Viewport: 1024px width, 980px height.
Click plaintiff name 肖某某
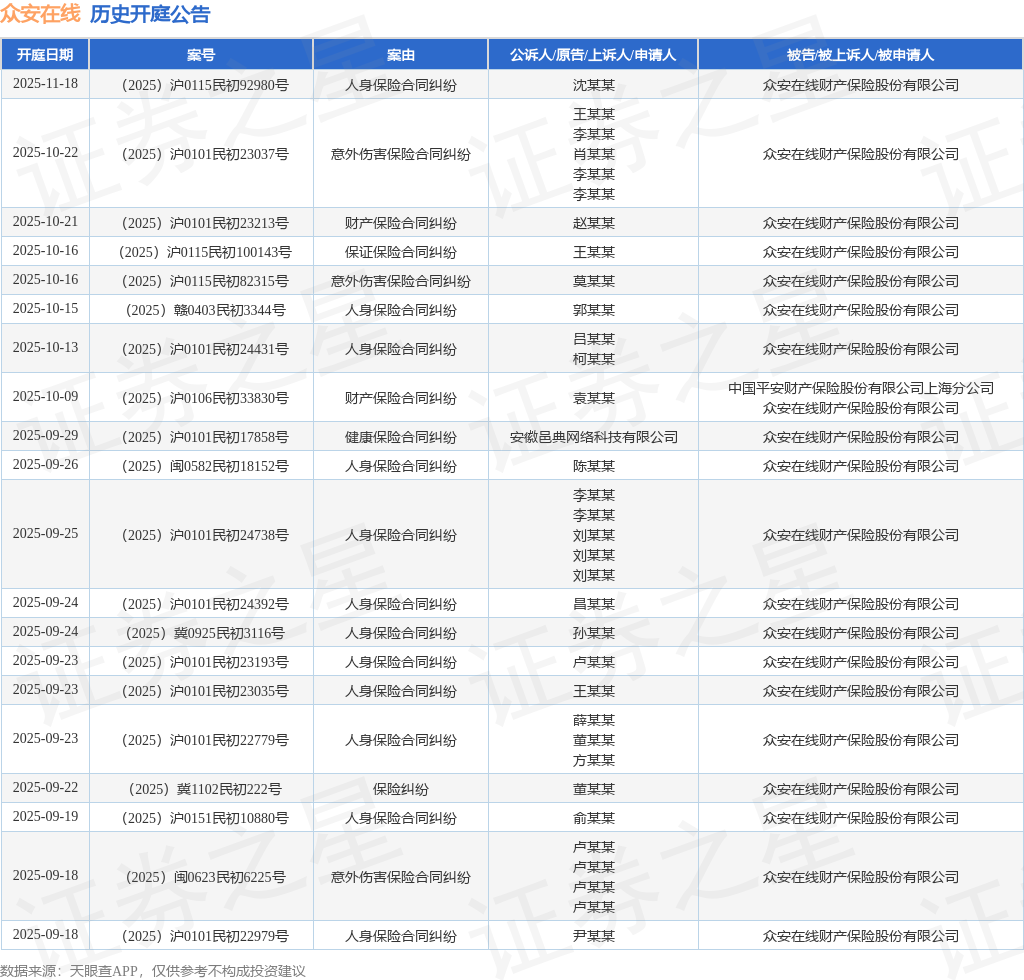(594, 154)
